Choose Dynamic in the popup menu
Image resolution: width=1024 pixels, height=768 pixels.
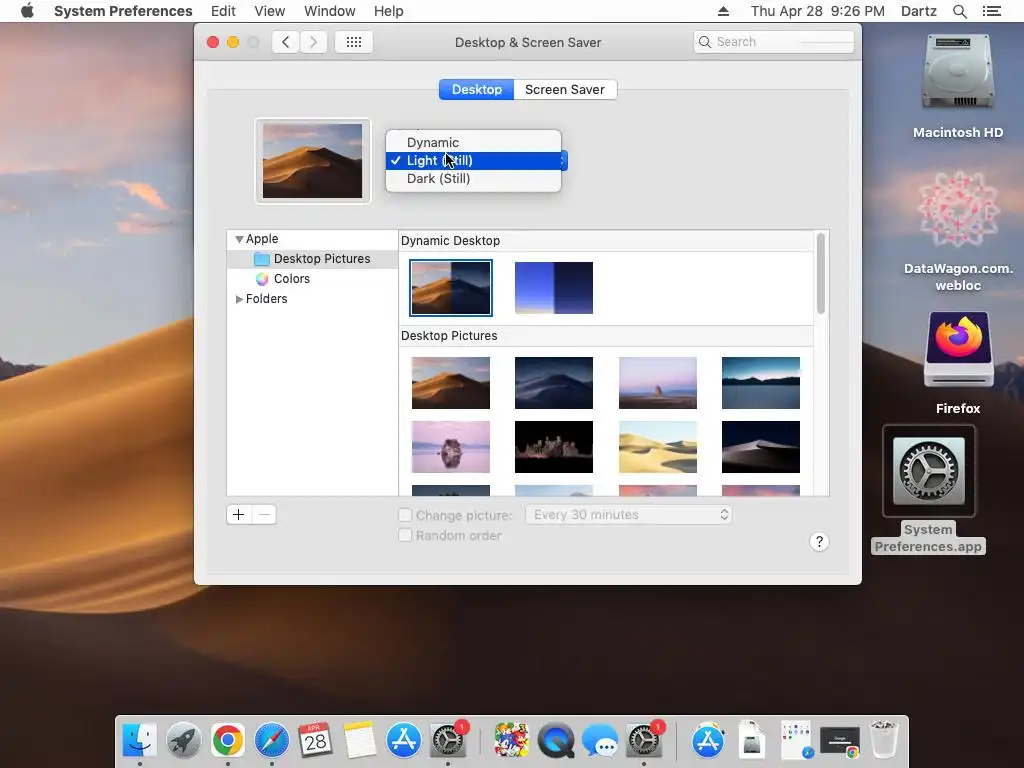click(473, 142)
